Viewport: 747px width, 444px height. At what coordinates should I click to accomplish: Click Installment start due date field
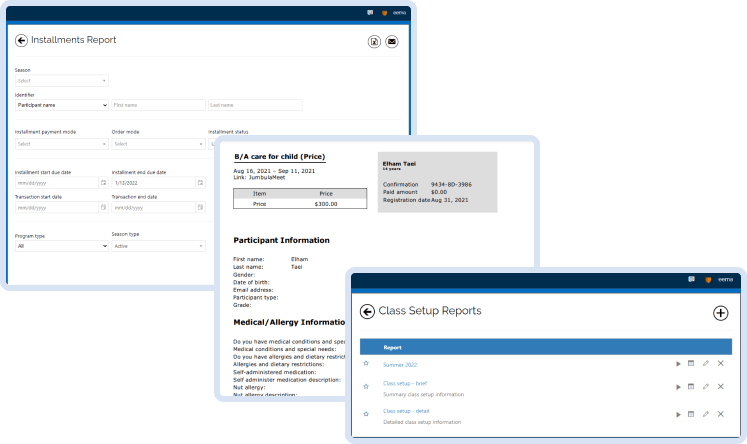[x=56, y=183]
